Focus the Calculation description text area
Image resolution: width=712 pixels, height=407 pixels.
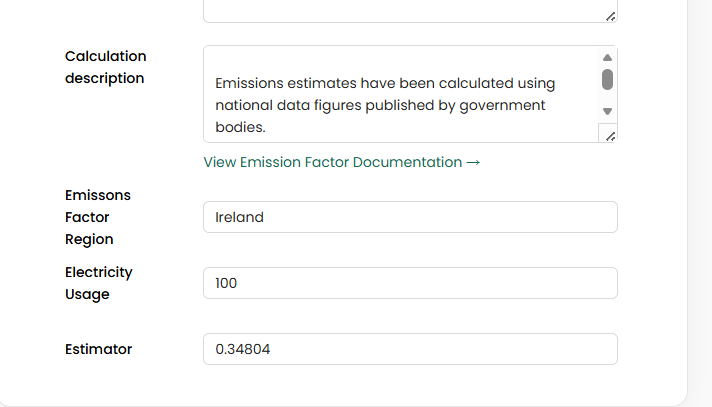400,95
